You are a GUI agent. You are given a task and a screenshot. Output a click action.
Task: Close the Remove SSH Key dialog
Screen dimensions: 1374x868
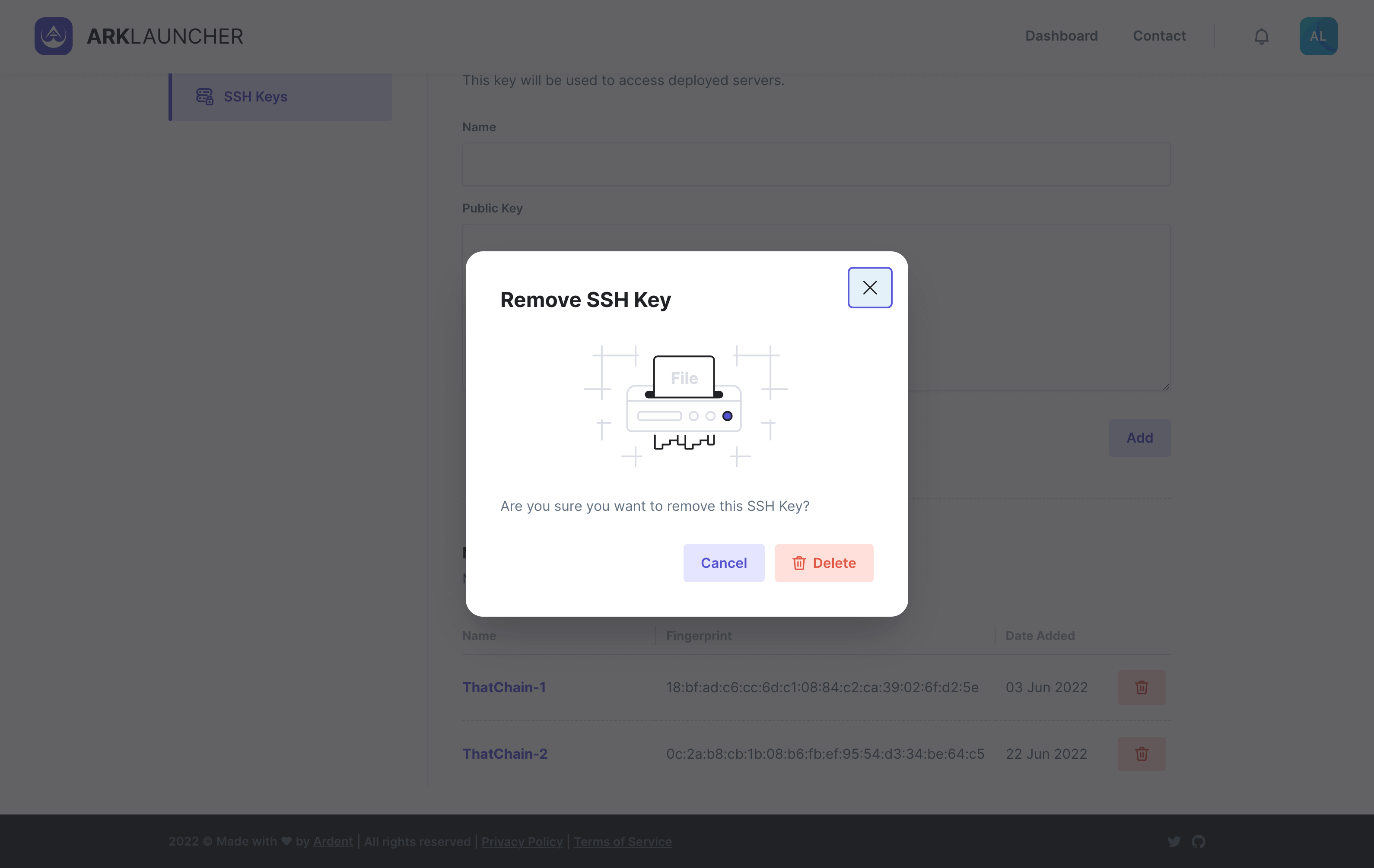tap(870, 288)
